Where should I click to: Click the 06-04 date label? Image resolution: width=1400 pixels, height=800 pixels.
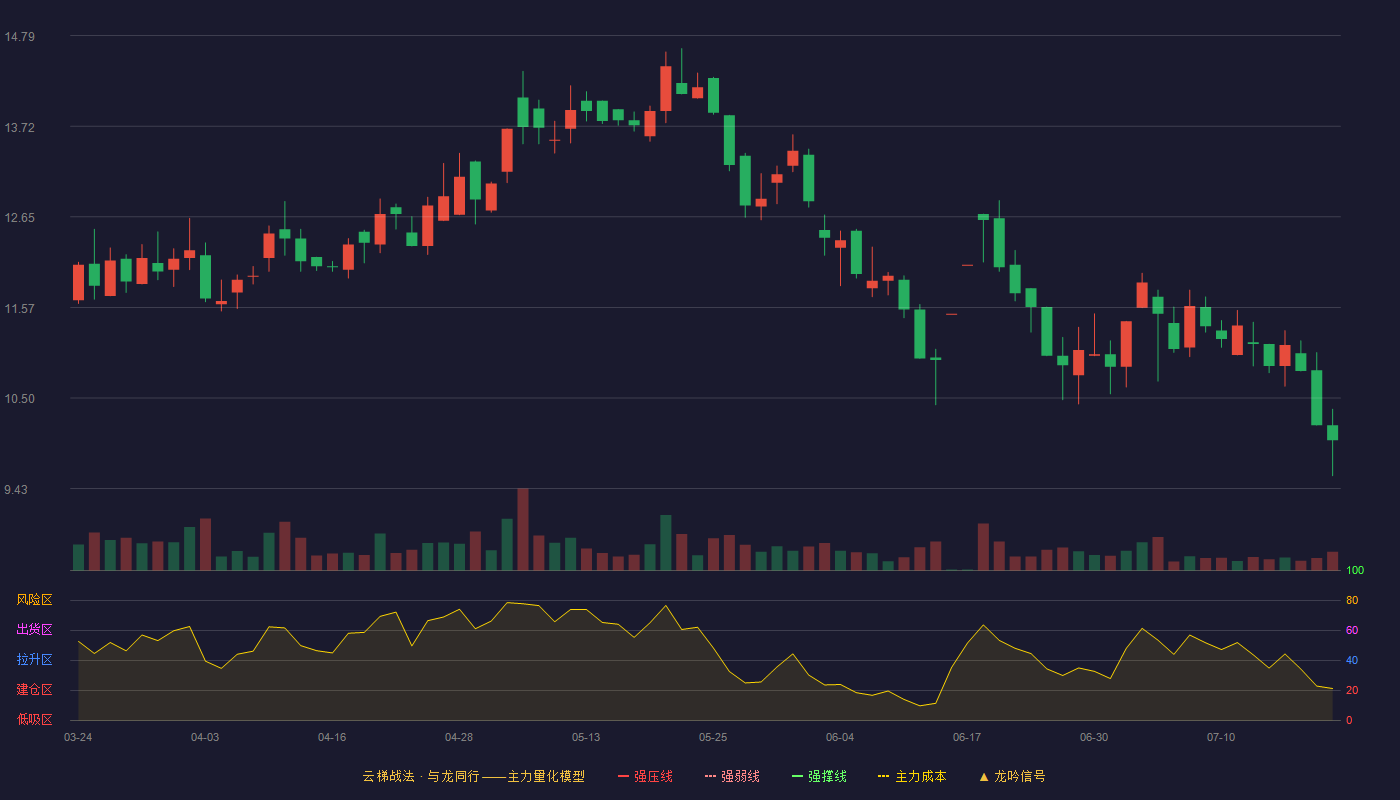pyautogui.click(x=840, y=737)
